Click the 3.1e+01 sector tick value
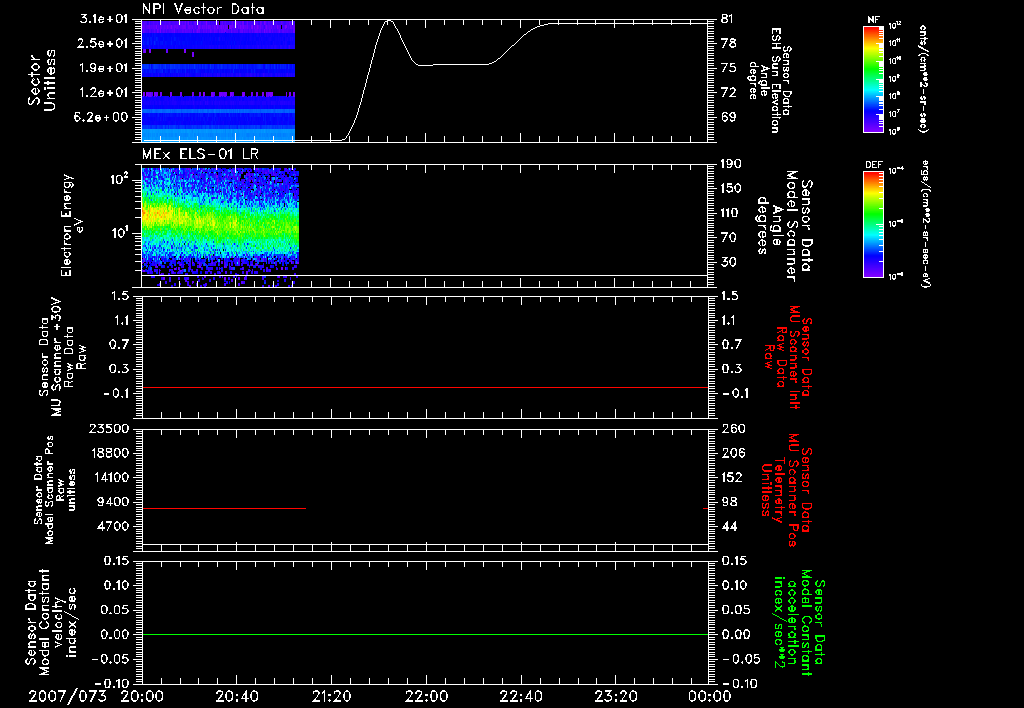The height and width of the screenshot is (708, 1024). click(x=104, y=19)
